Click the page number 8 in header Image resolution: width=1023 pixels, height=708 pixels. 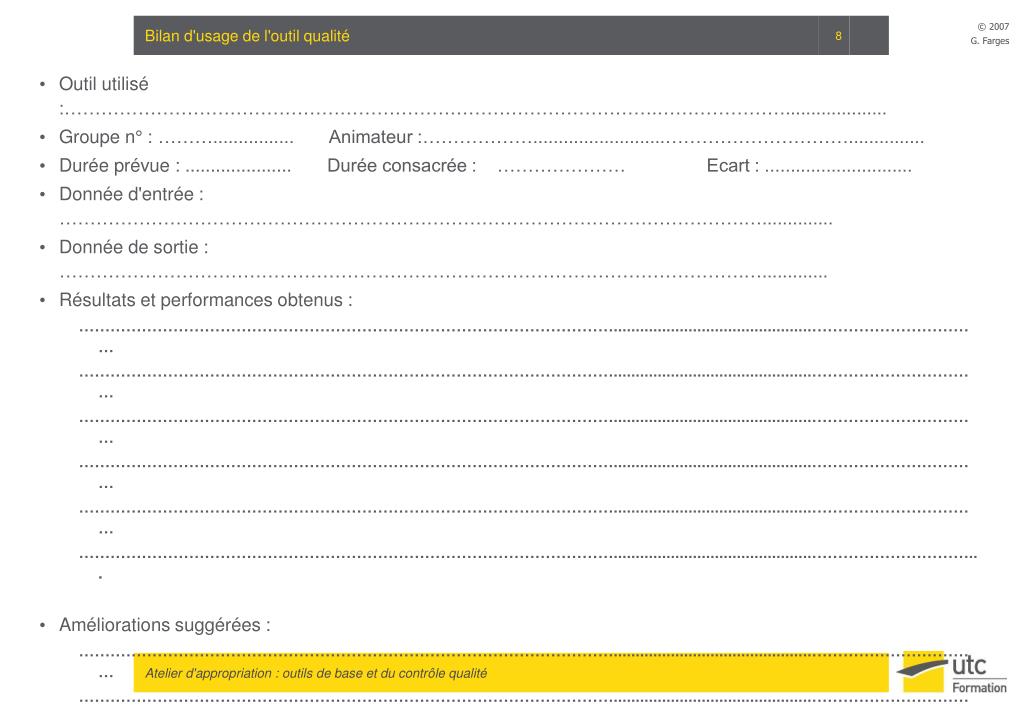838,36
